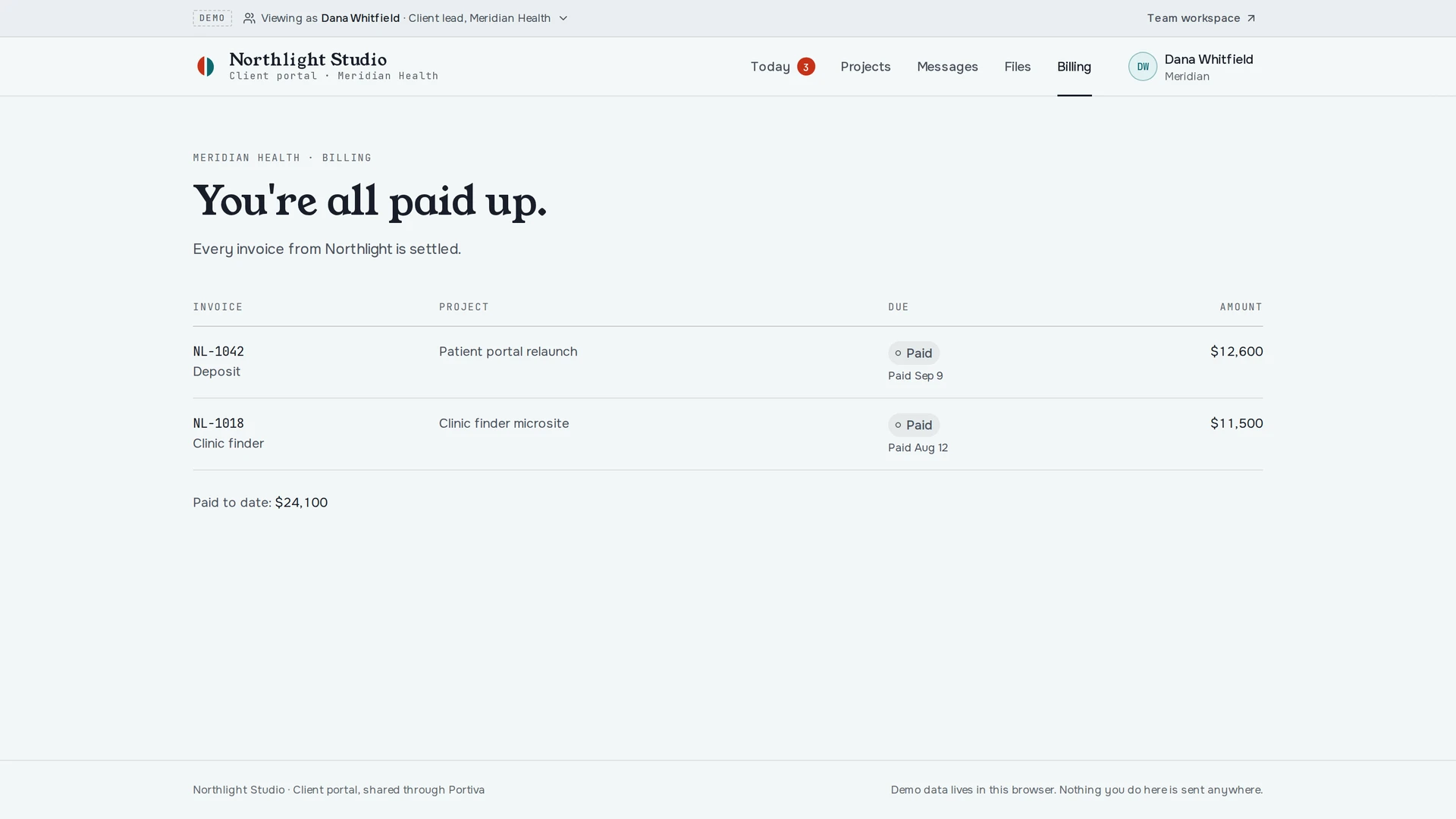Screen dimensions: 1456x819
Task: Open the Messages tab
Action: pos(947,67)
